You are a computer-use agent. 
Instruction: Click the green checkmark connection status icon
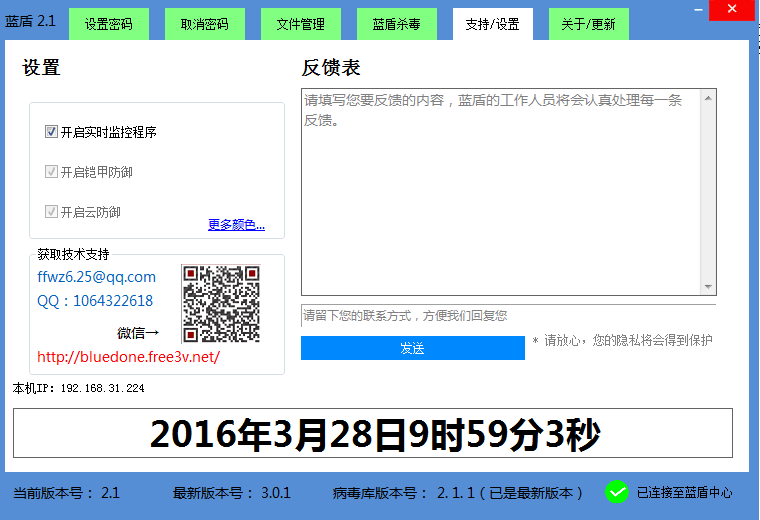(617, 492)
